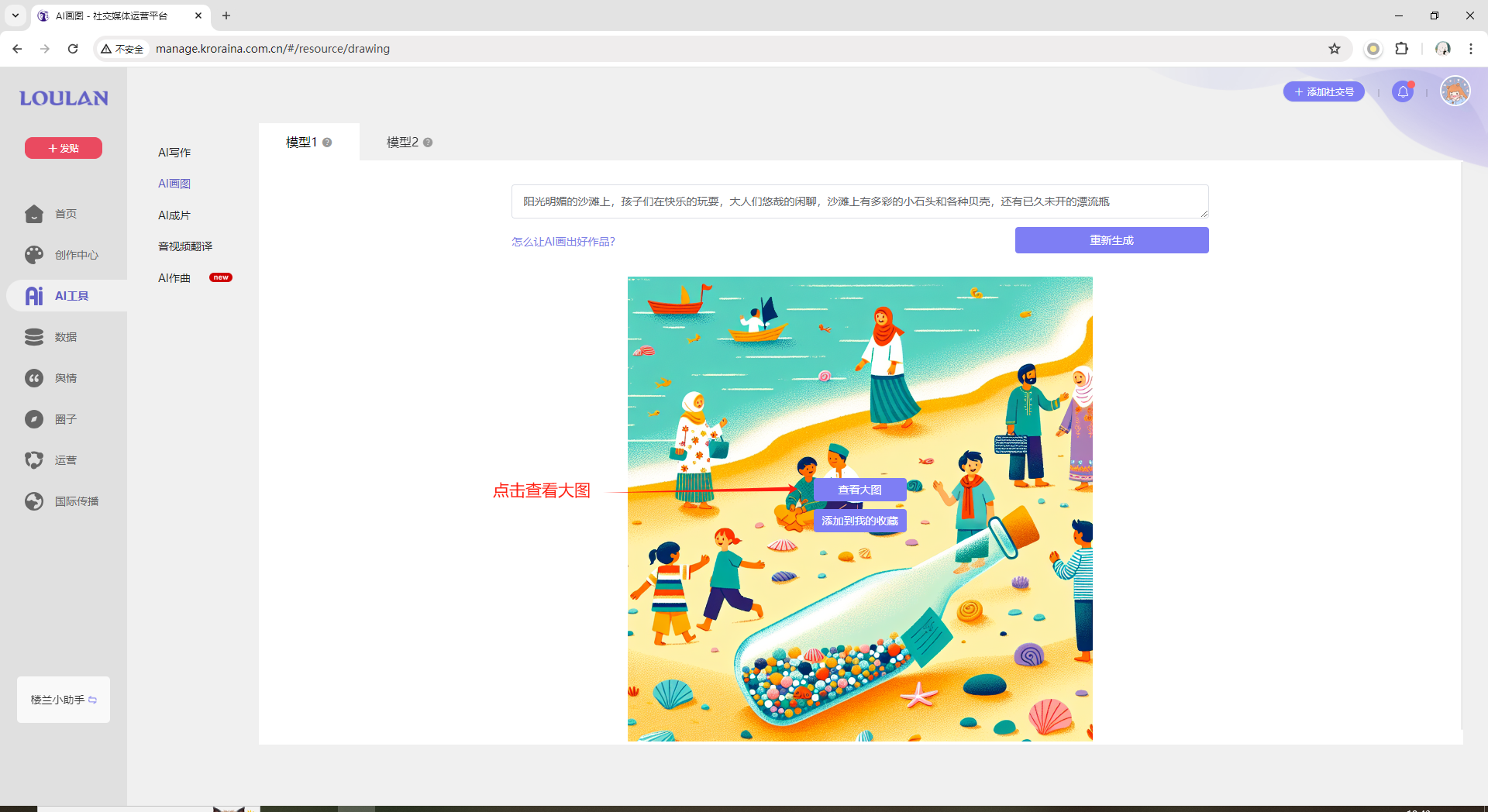The height and width of the screenshot is (812, 1488).
Task: Switch to 模型1 tab
Action: click(x=309, y=142)
